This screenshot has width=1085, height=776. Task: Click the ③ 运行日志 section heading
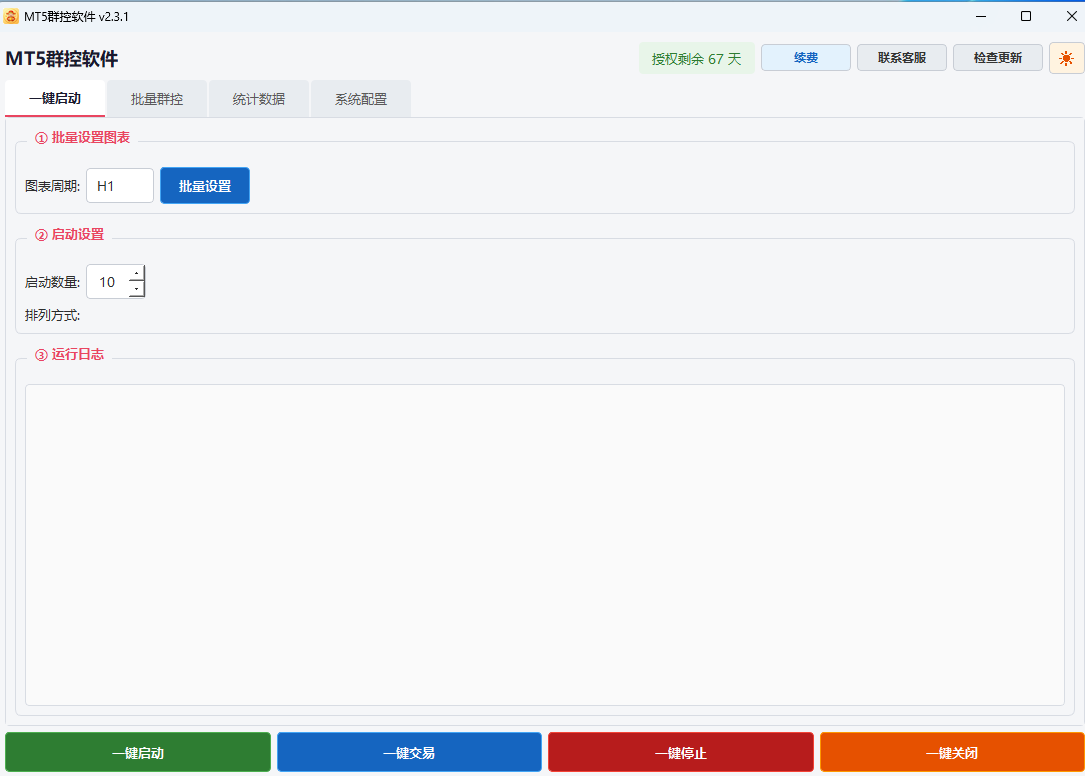point(69,354)
